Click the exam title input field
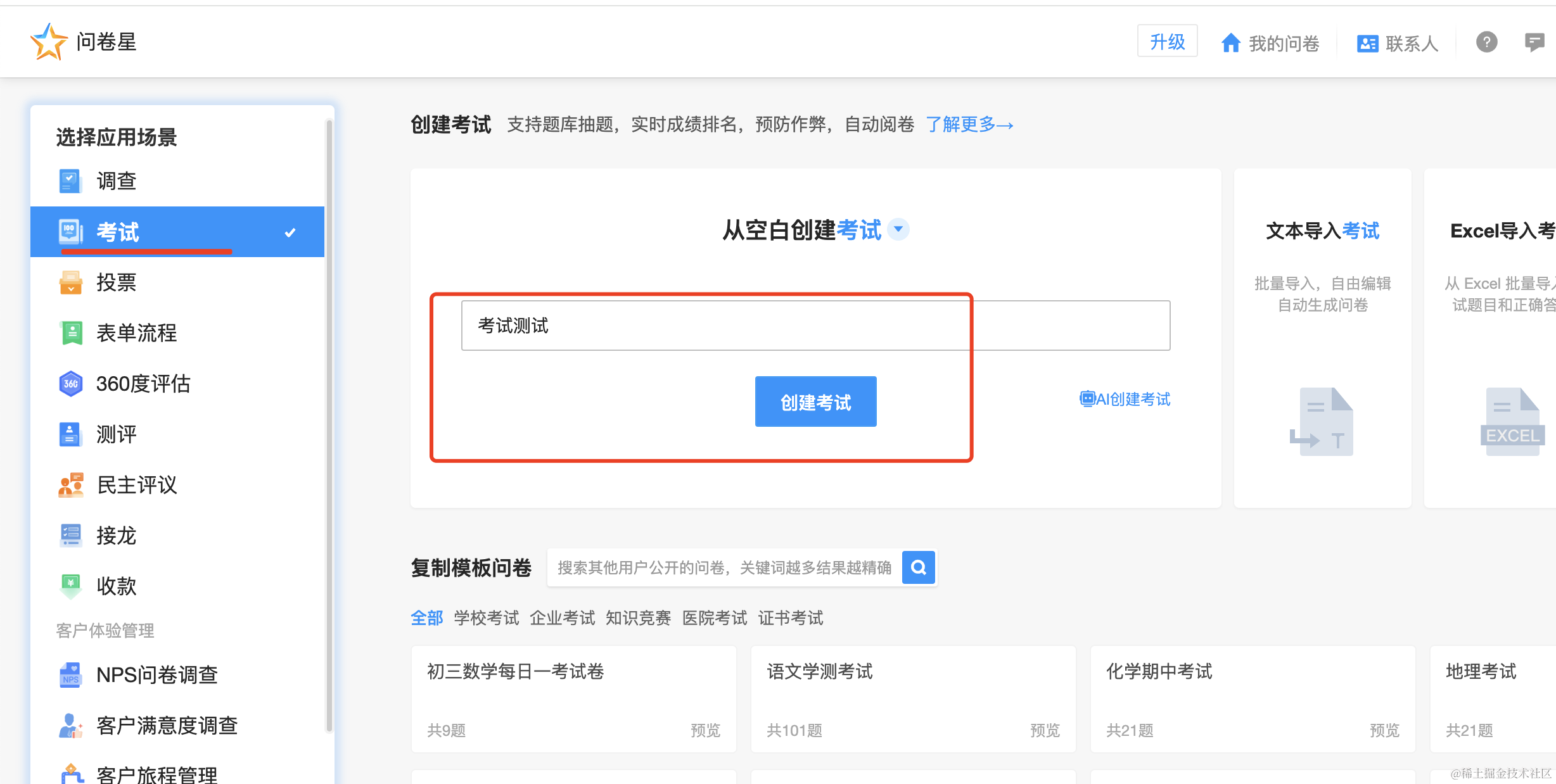The height and width of the screenshot is (784, 1556). pos(815,326)
